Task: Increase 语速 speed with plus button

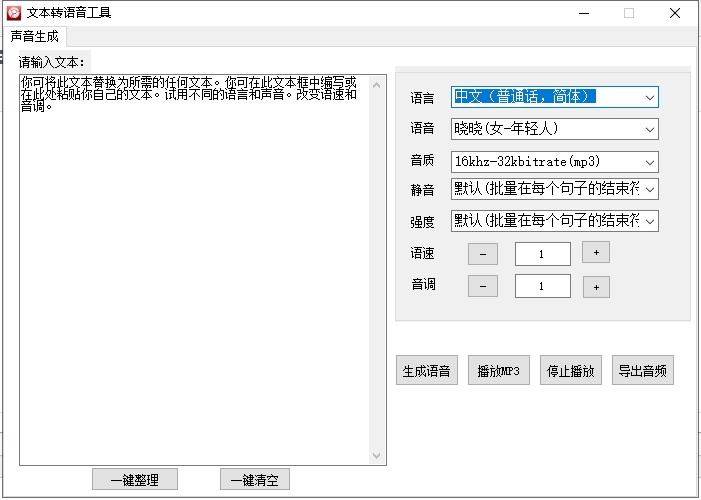Action: coord(595,254)
